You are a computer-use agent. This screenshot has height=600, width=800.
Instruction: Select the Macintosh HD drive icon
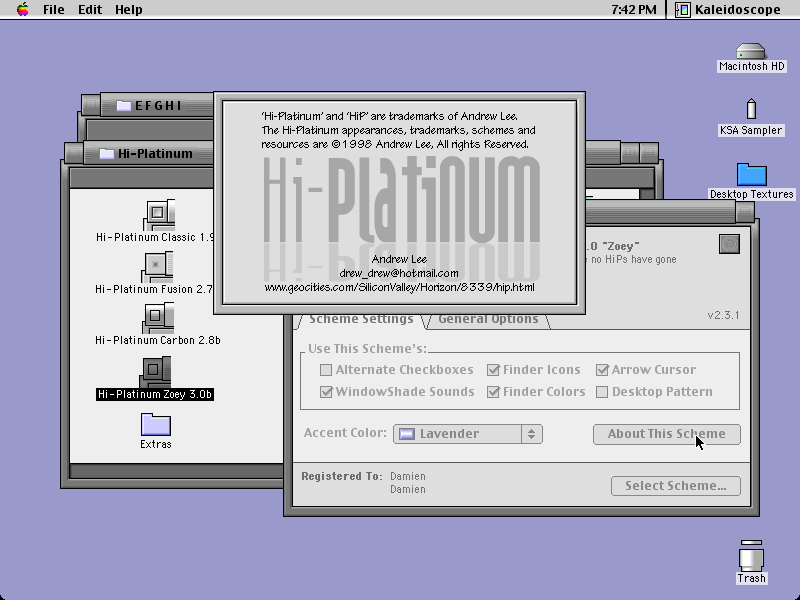751,52
